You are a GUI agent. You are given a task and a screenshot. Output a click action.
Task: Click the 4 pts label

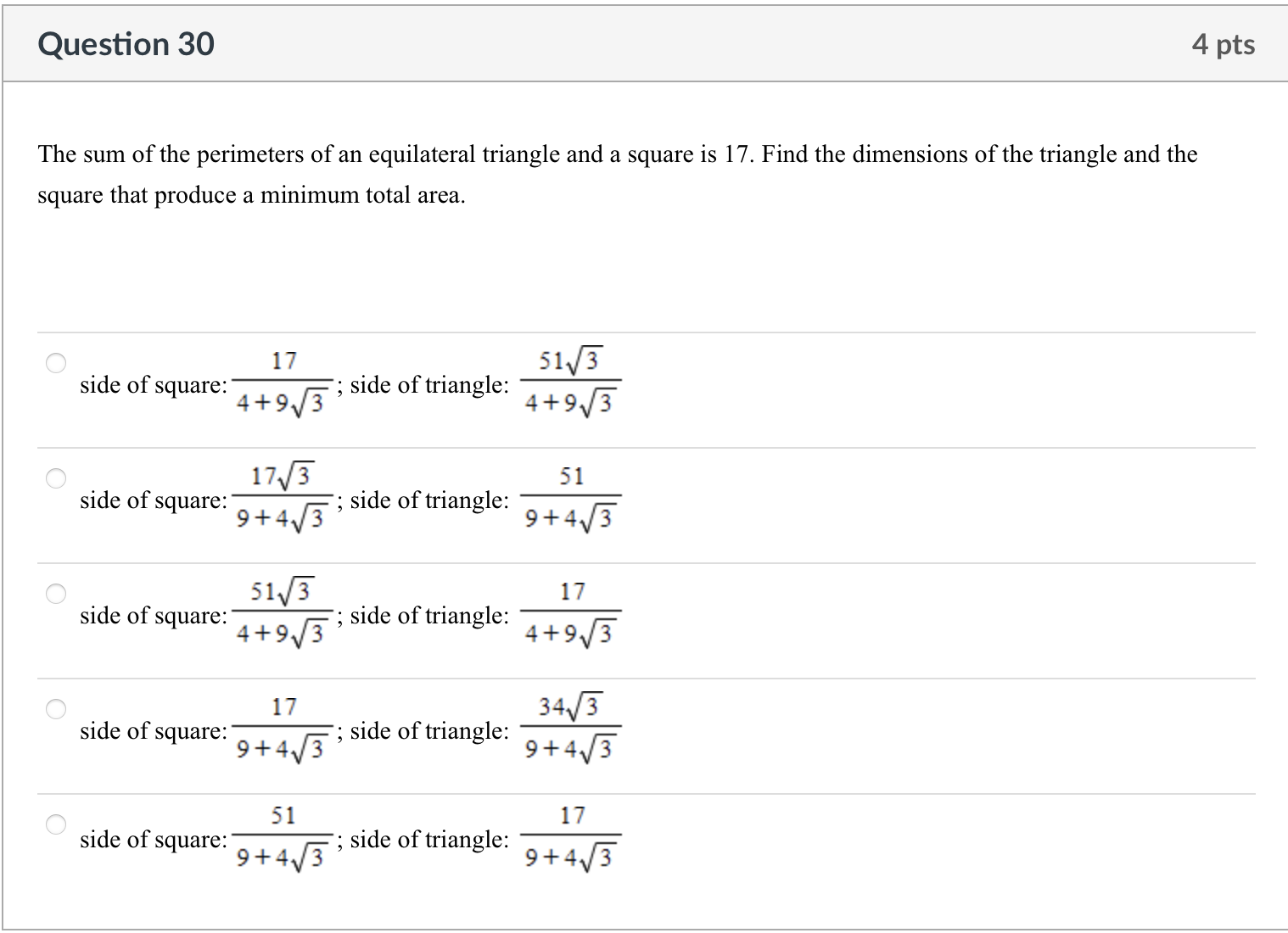click(x=1224, y=44)
